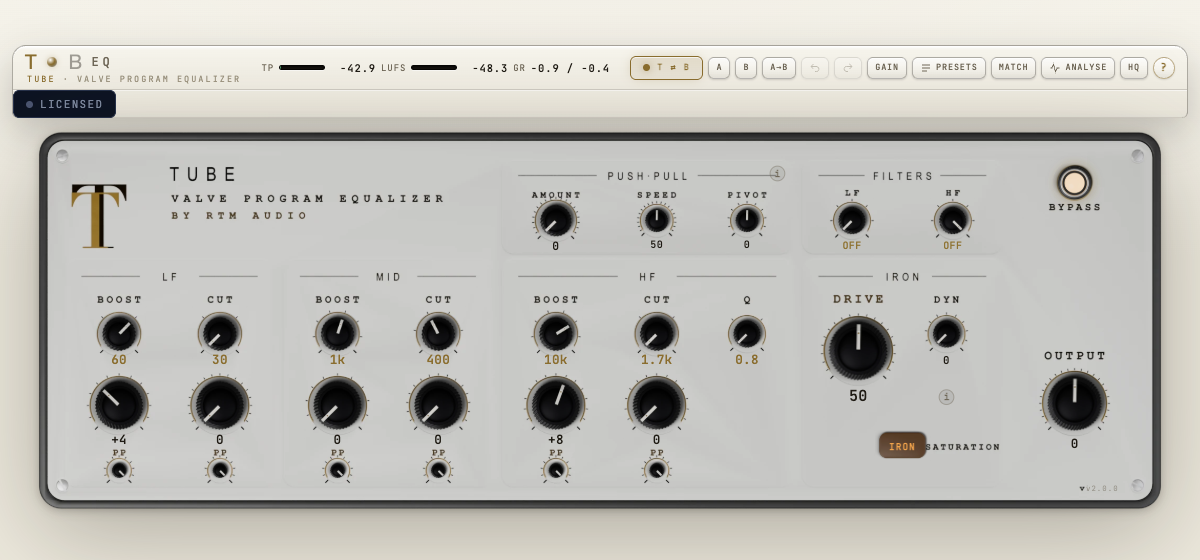Click the LUFS reading -42.9
Image resolution: width=1200 pixels, height=560 pixels.
coord(358,68)
